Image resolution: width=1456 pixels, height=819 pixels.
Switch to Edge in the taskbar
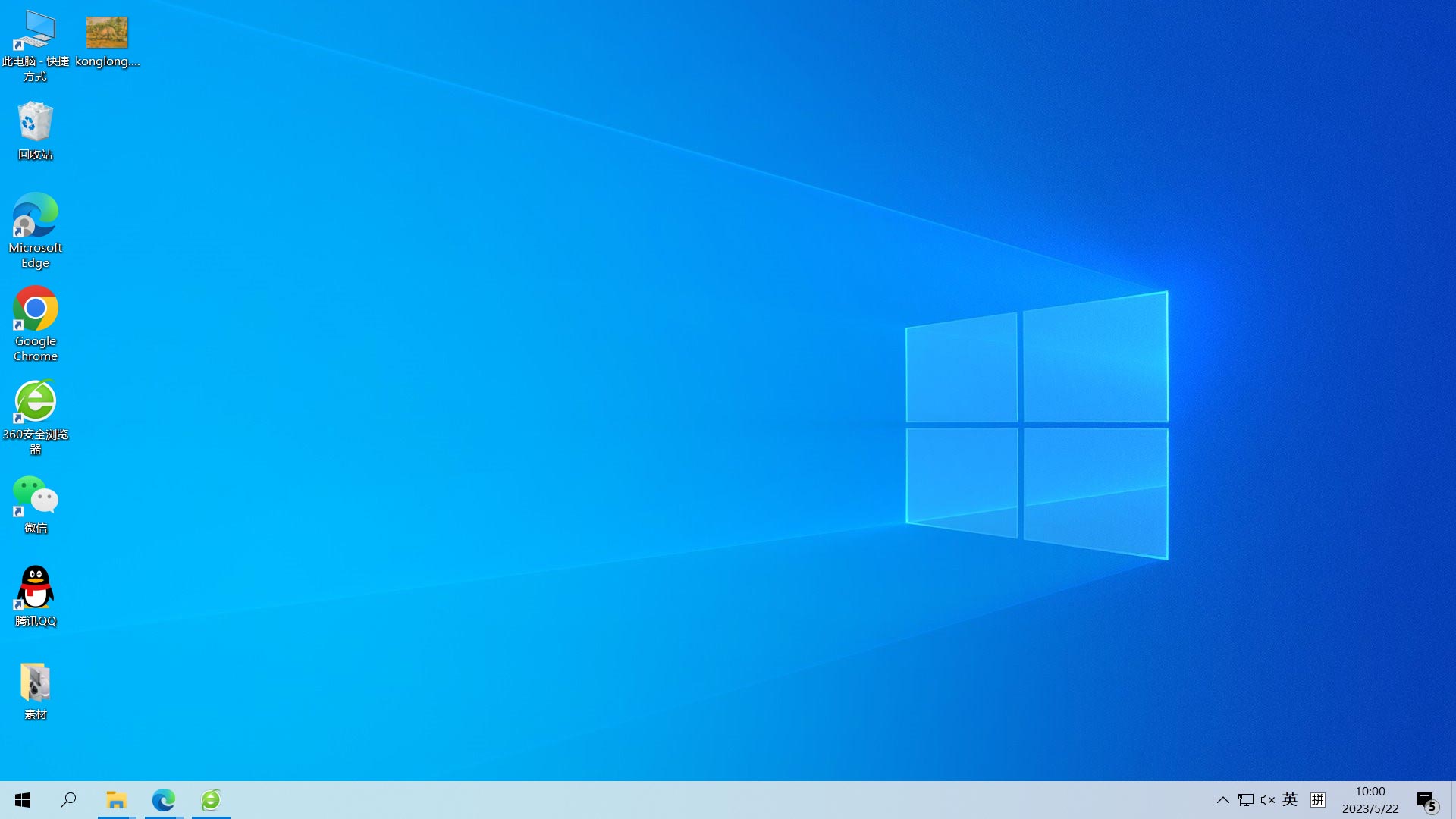click(163, 800)
